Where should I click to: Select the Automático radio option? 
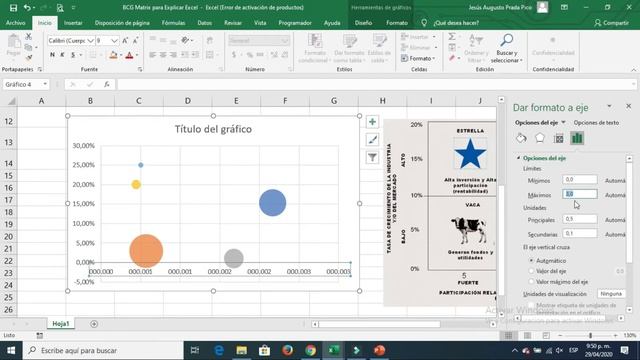[531, 260]
